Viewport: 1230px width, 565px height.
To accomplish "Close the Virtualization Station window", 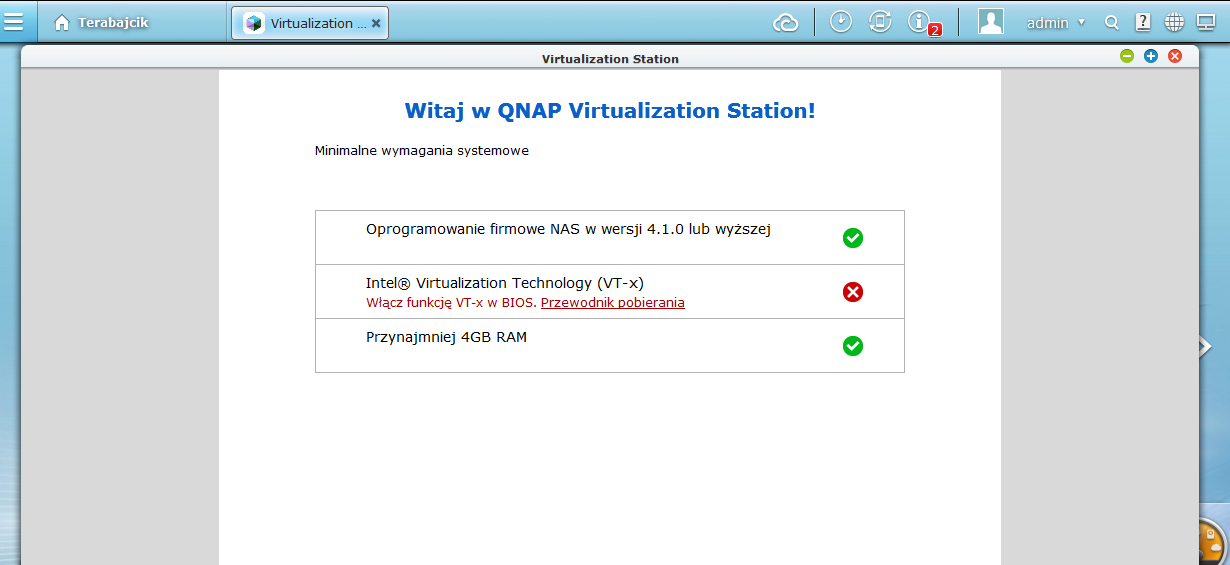I will (1175, 56).
